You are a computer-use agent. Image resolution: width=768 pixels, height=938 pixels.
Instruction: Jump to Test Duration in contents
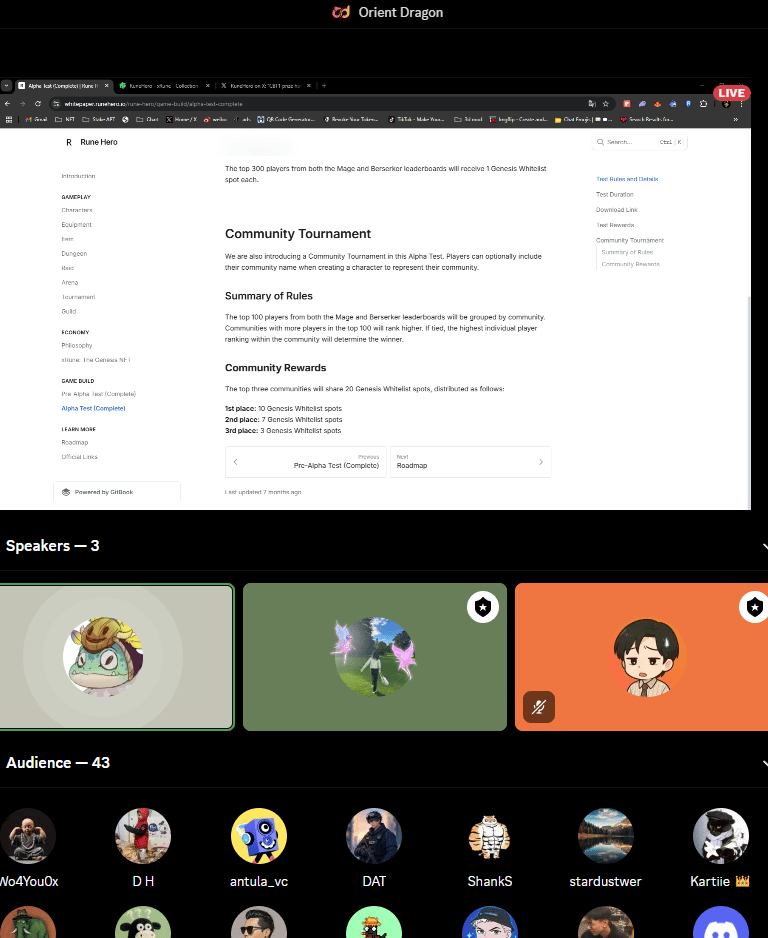(614, 194)
